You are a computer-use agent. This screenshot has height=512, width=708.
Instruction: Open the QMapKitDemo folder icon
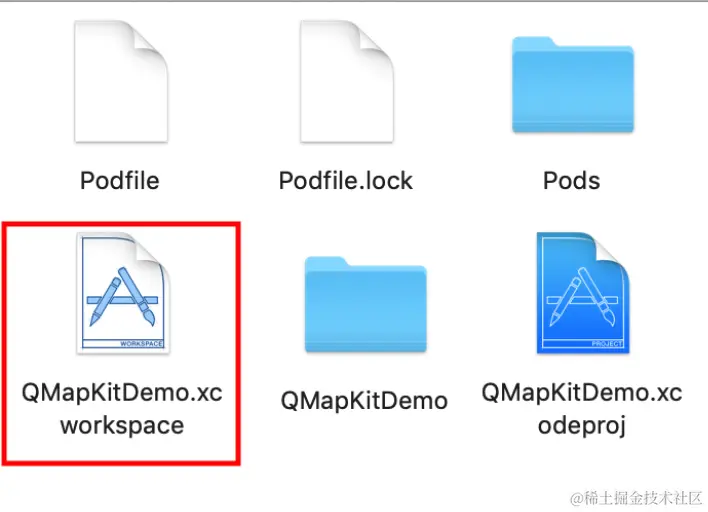(365, 305)
